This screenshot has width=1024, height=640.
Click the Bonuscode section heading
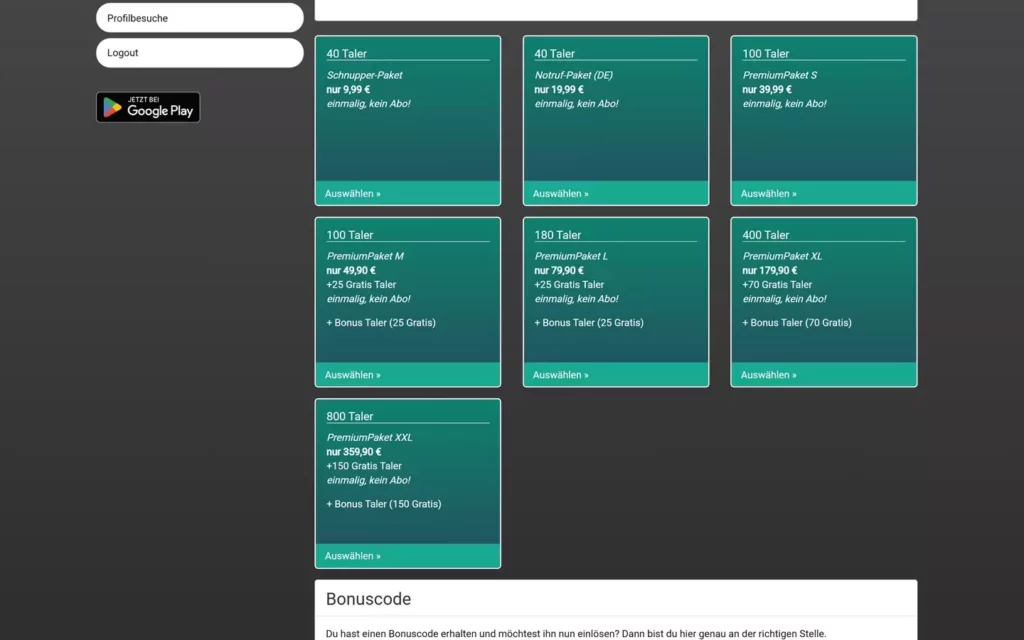tap(368, 599)
